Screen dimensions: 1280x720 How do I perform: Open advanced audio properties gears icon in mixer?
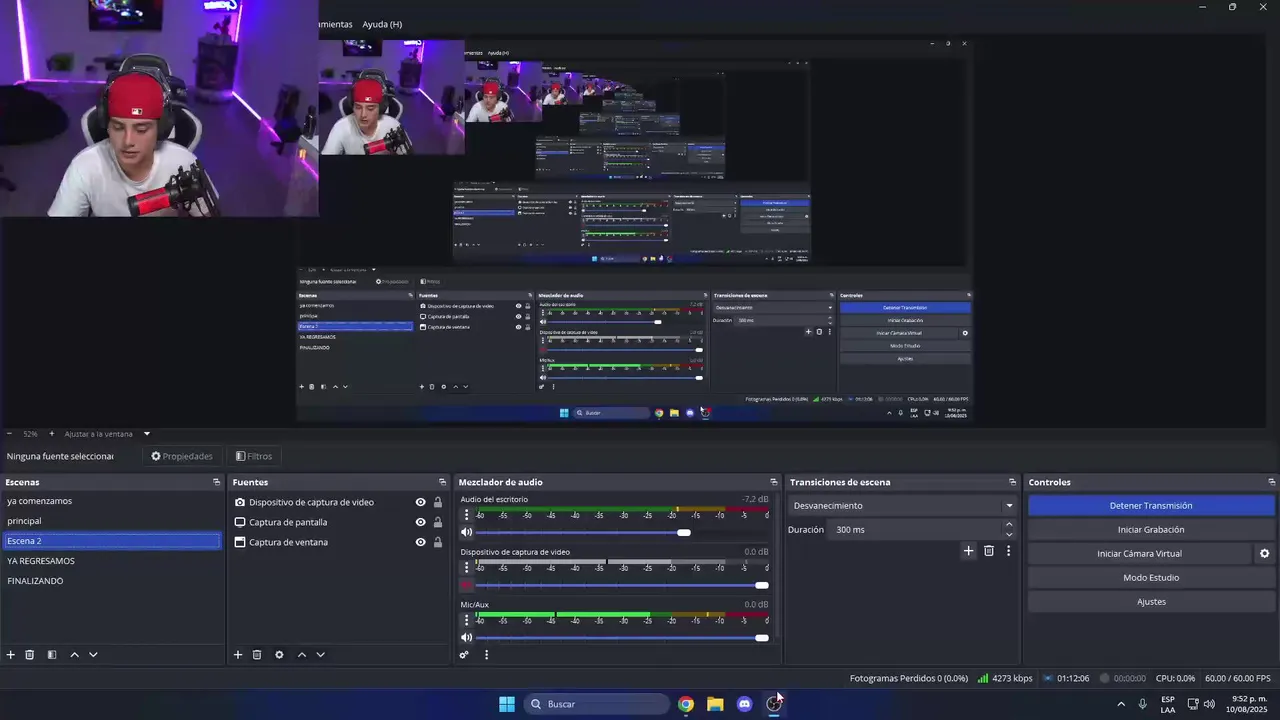(x=464, y=655)
